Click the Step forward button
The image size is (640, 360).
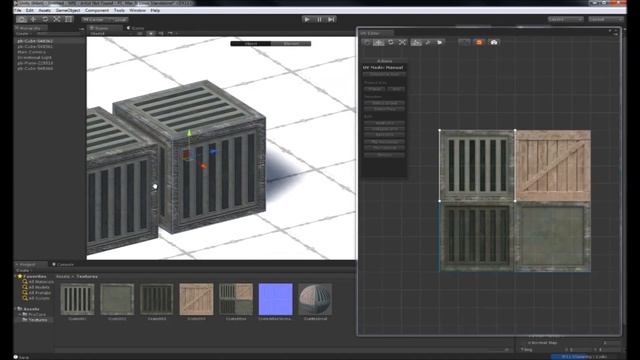331,19
